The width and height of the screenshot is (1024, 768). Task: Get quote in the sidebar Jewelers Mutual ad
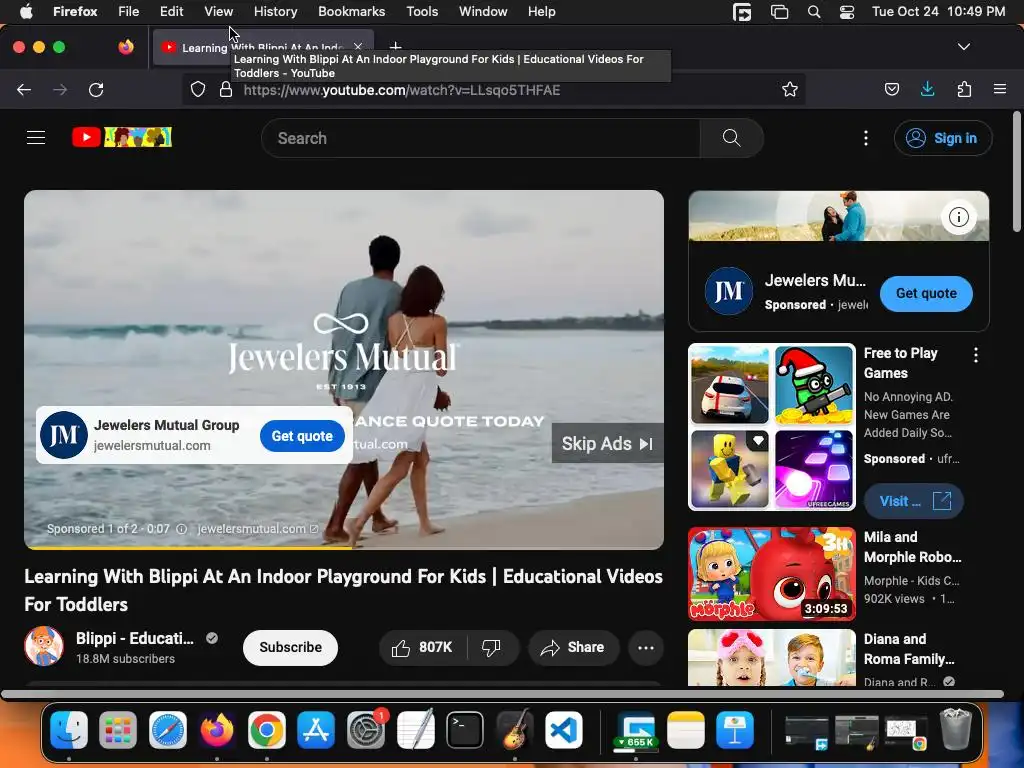(926, 293)
